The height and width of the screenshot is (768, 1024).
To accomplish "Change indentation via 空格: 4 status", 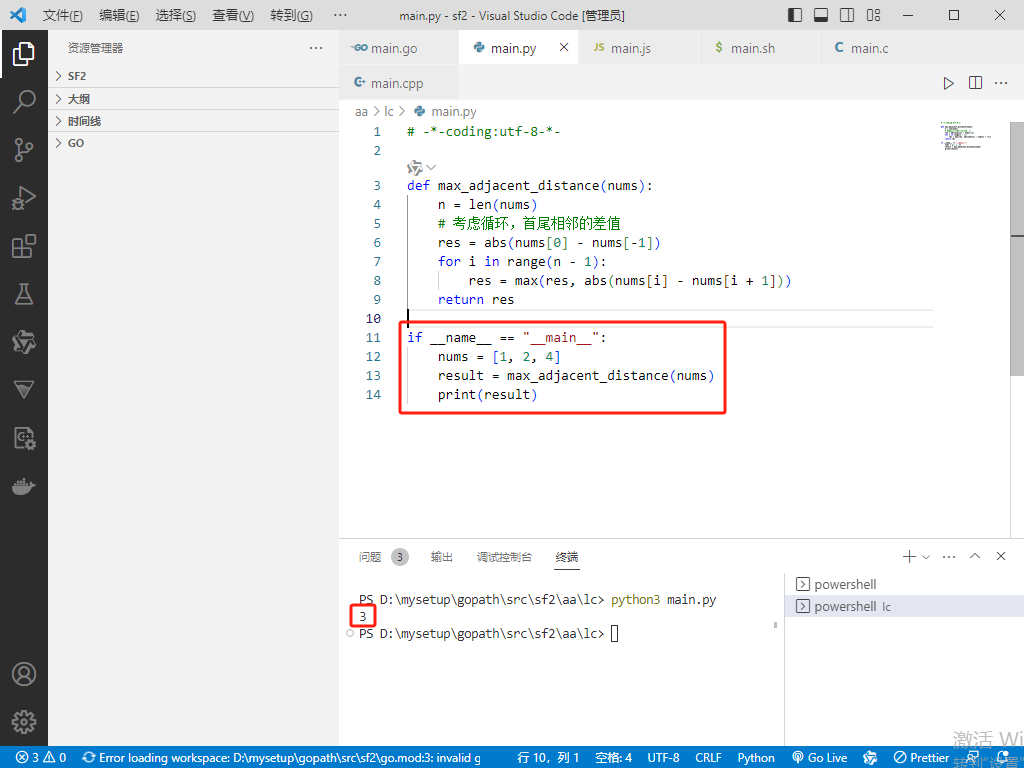I will tap(613, 758).
